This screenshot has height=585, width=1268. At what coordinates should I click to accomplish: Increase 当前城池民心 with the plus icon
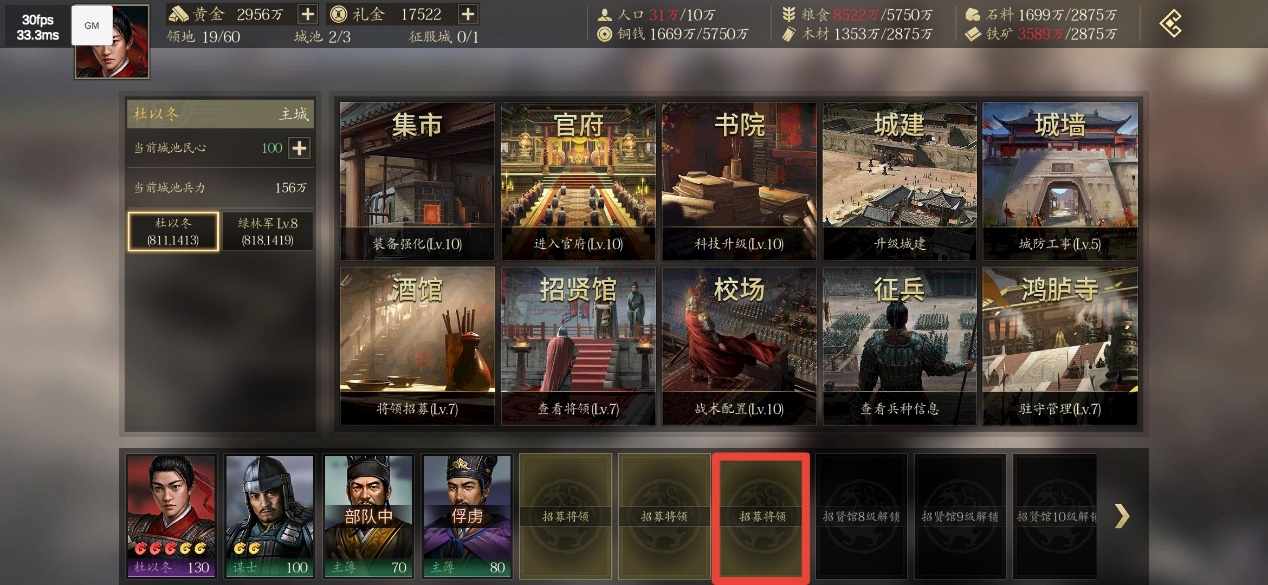click(x=299, y=148)
